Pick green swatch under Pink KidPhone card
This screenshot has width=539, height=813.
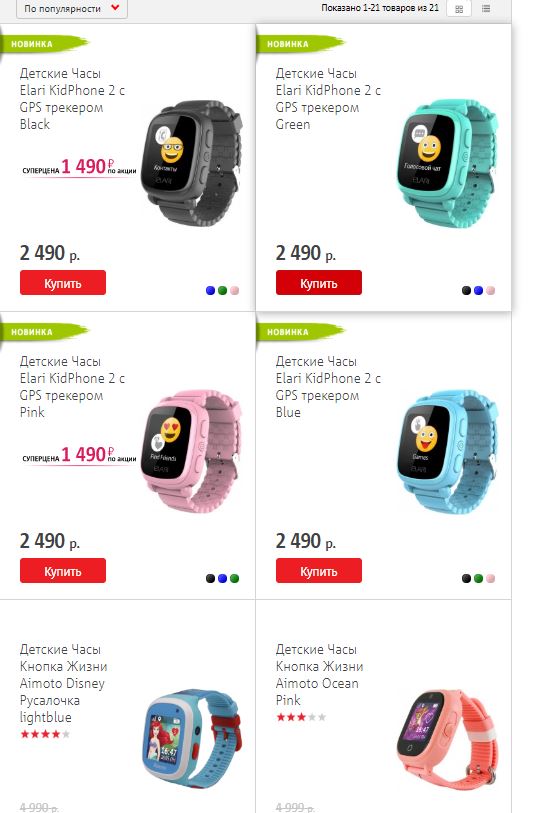point(234,578)
